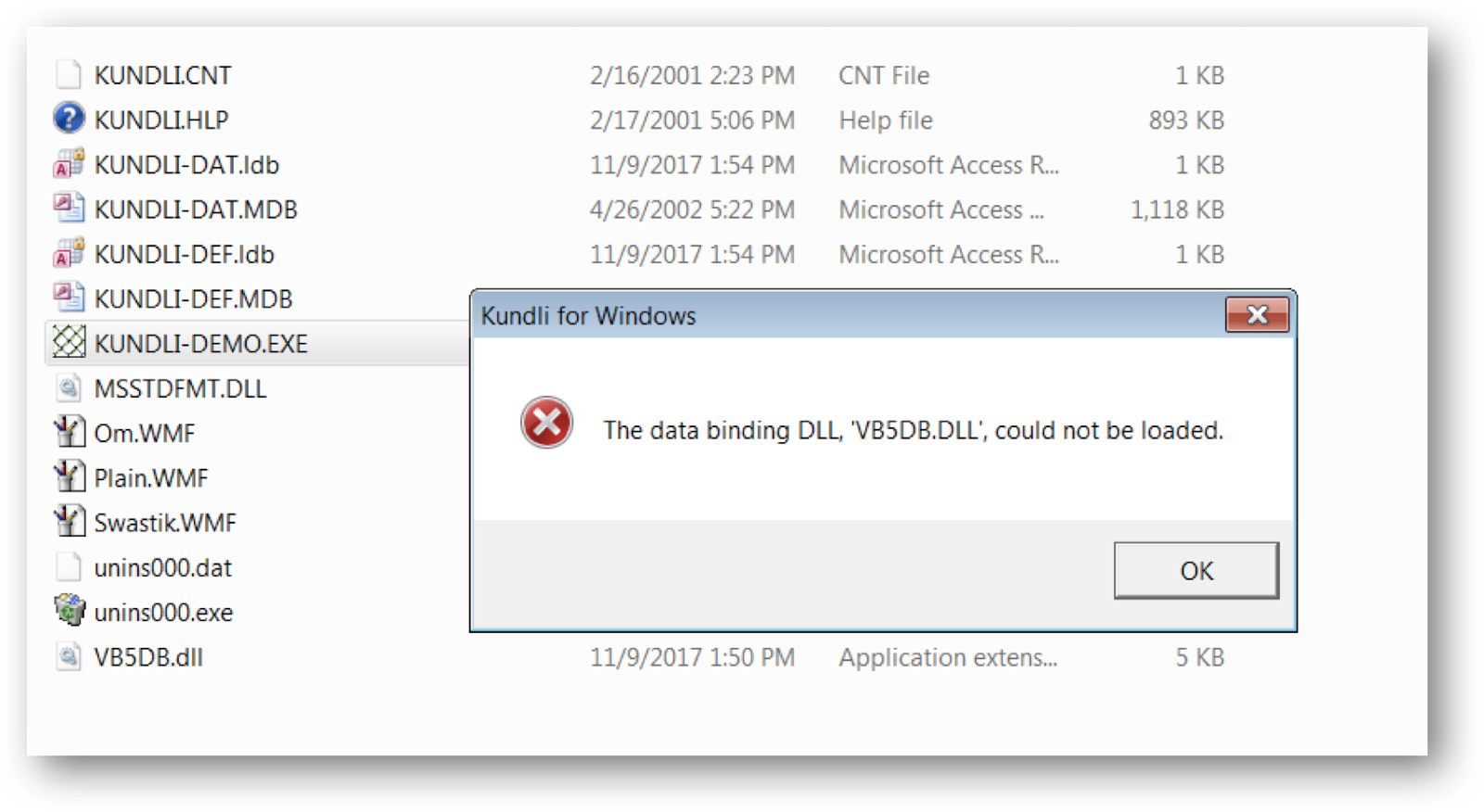Viewport: 1484px width, 812px height.
Task: Click the Swastik.WMF image icon
Action: click(x=69, y=522)
